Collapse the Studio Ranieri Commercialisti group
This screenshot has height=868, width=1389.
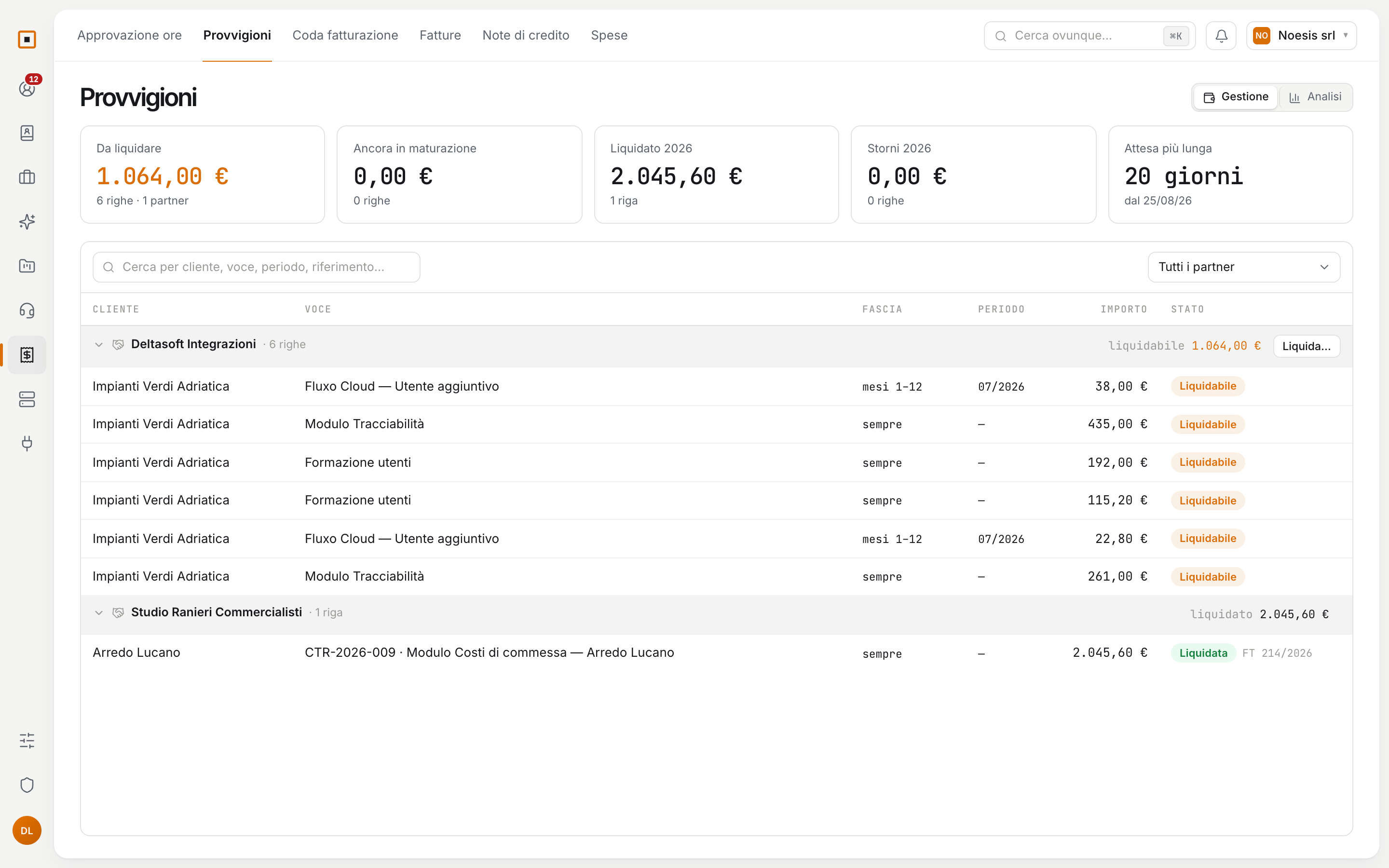click(x=99, y=612)
